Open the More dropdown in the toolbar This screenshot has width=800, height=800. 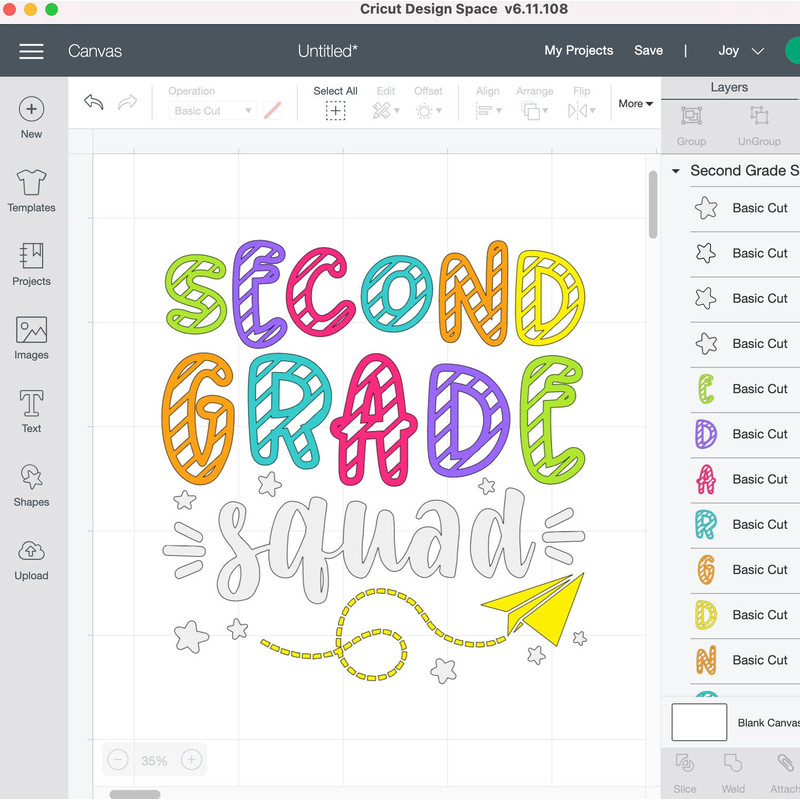pyautogui.click(x=636, y=103)
